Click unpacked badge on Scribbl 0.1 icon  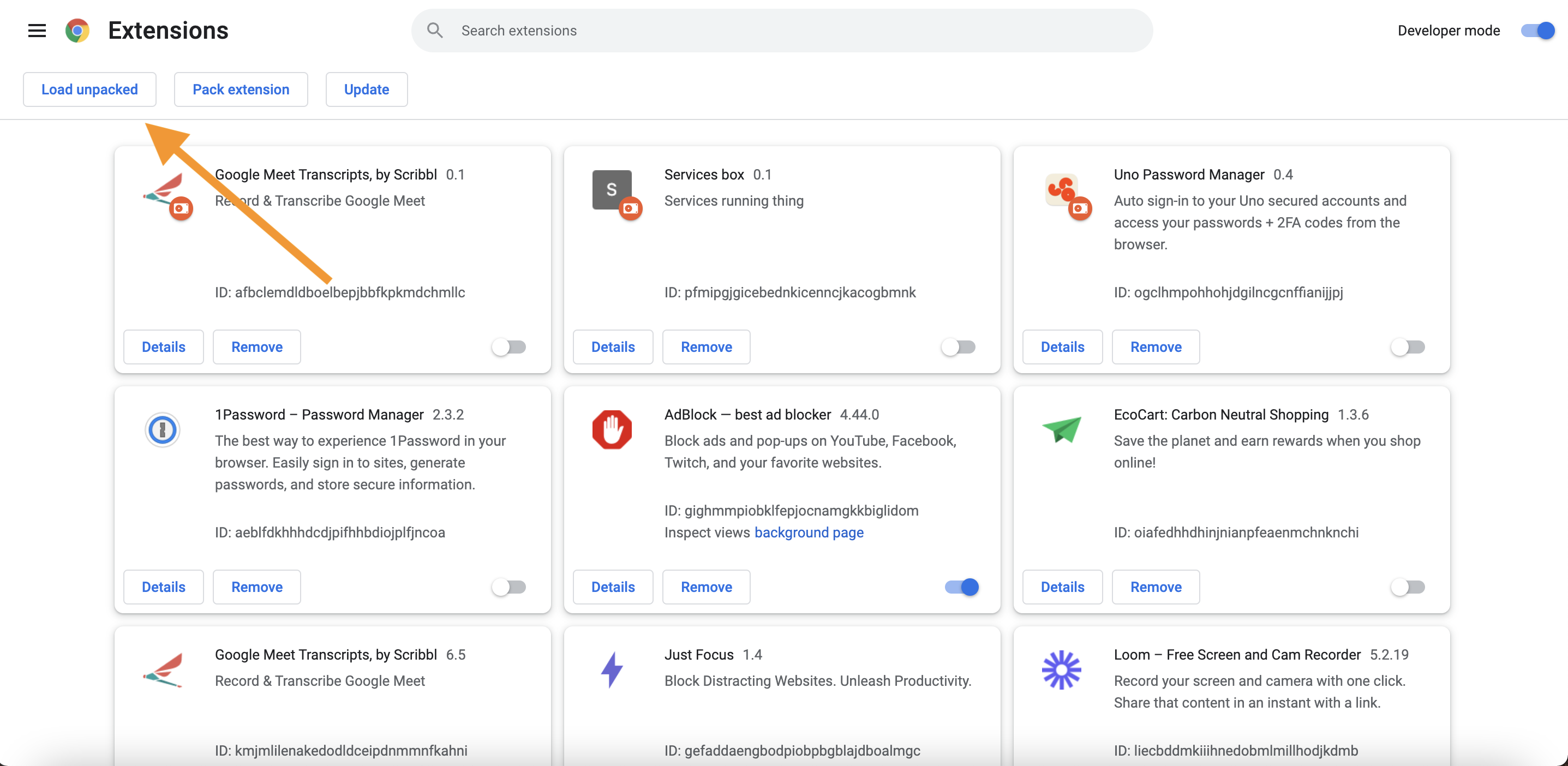click(181, 208)
